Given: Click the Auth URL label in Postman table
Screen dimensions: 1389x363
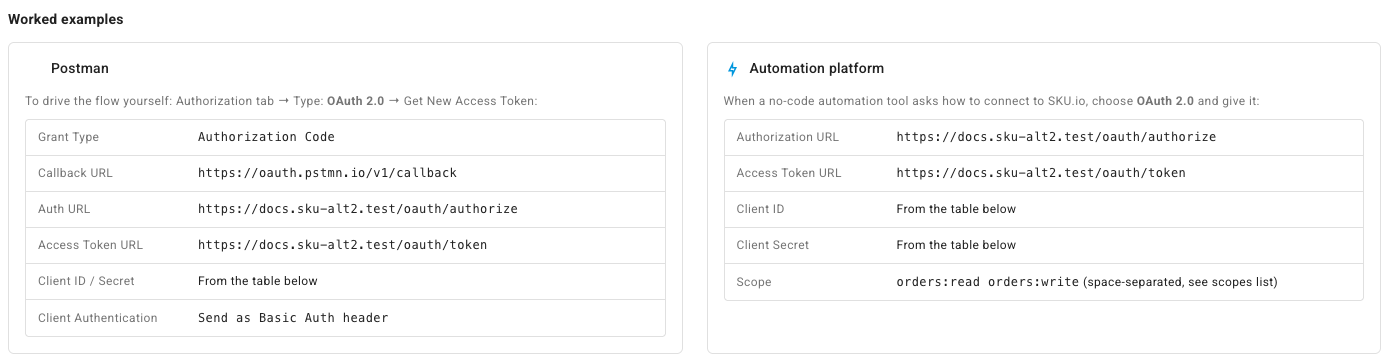Looking at the screenshot, I should [63, 209].
